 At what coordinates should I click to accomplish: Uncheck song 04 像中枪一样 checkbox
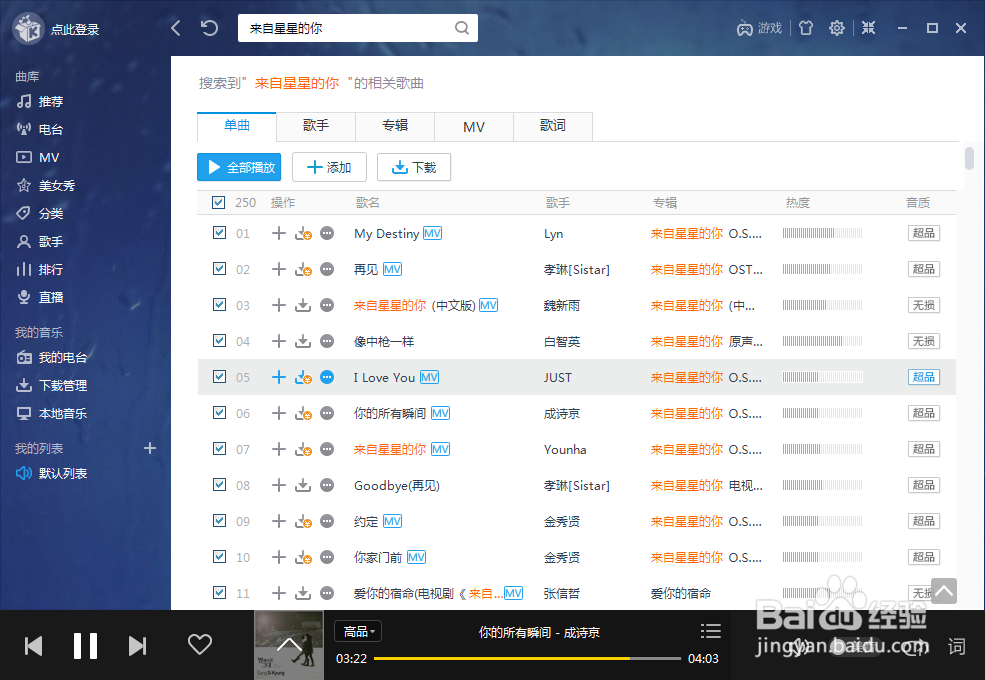pos(219,340)
